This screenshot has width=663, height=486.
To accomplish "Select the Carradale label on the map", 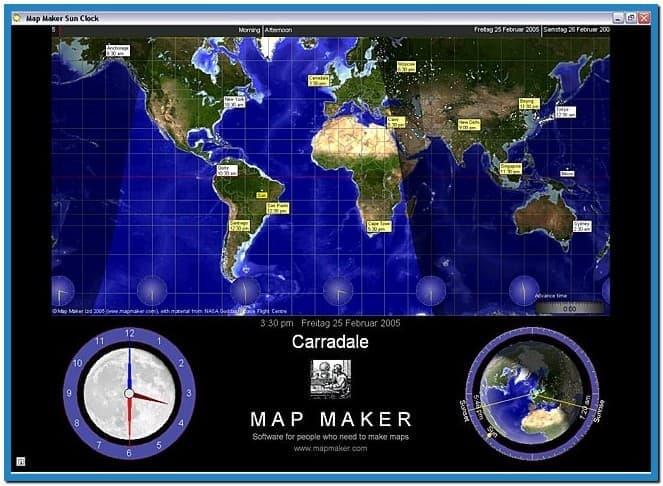I will [319, 81].
